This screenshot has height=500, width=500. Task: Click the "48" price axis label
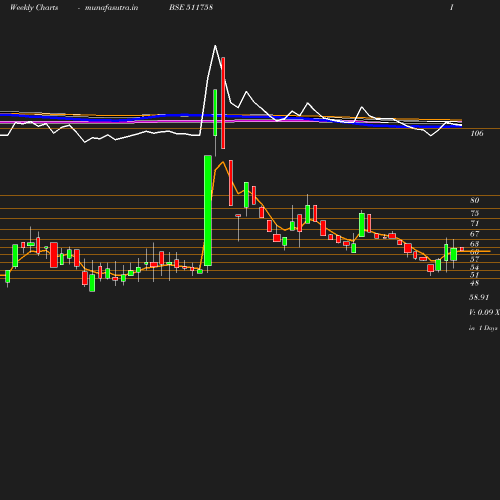coord(475,283)
